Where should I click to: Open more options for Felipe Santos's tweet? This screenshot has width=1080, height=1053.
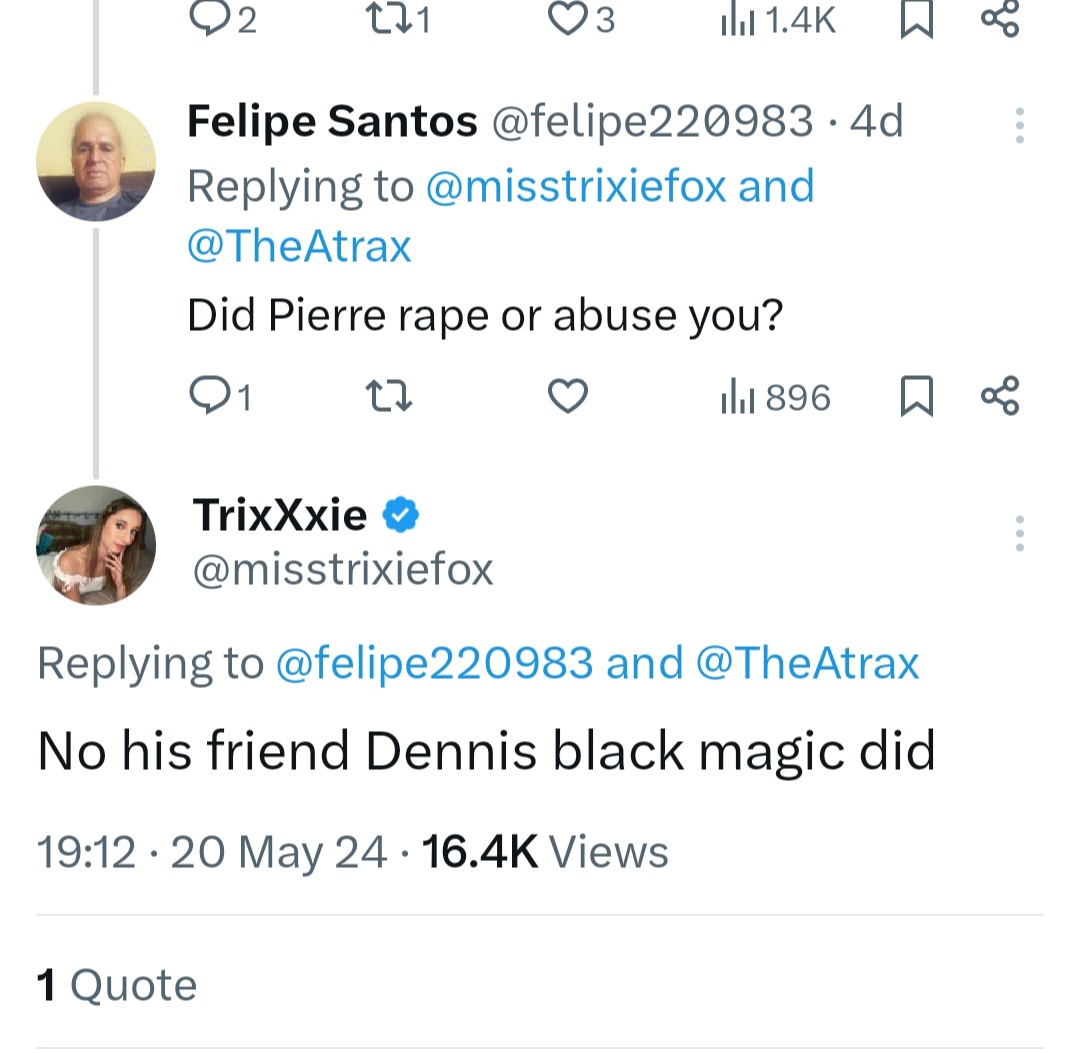coord(1019,125)
